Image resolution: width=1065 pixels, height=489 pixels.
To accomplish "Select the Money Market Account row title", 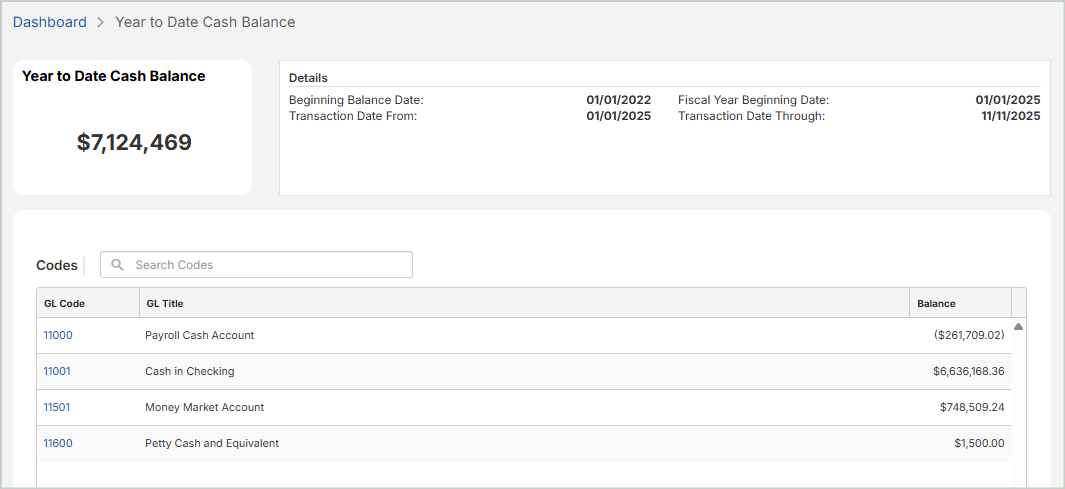I will click(205, 407).
